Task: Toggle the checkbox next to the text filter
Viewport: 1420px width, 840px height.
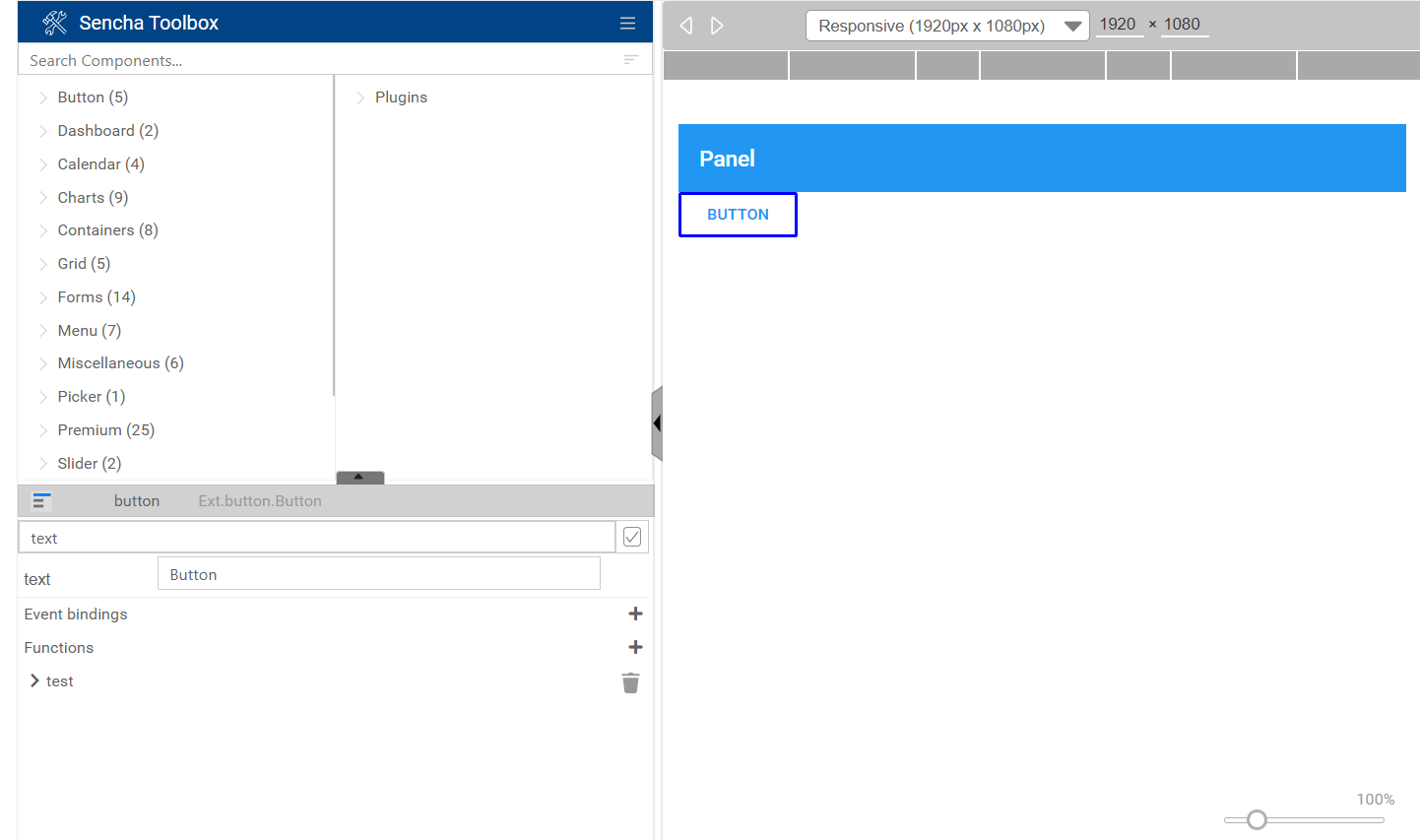Action: [x=631, y=536]
